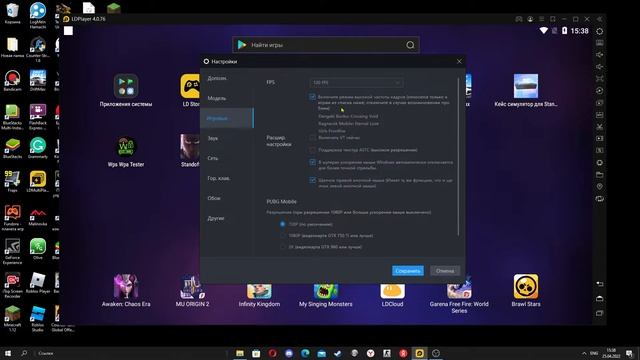
Task: Toggle right mouse button click checkbox
Action: (312, 180)
